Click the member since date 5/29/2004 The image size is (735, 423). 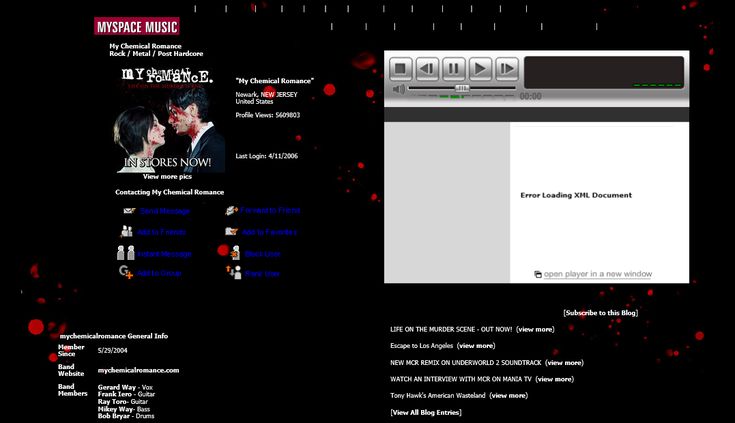tap(112, 350)
